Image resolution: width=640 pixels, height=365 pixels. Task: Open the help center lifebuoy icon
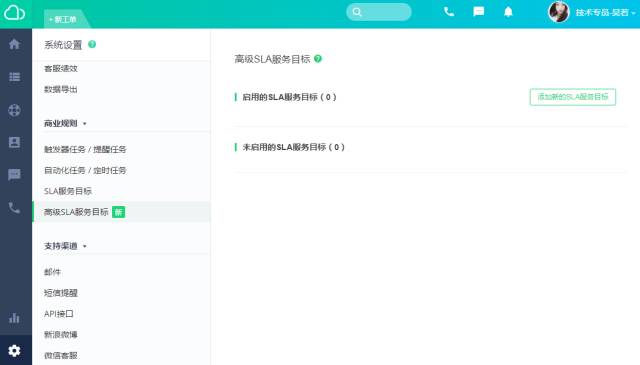tap(14, 110)
